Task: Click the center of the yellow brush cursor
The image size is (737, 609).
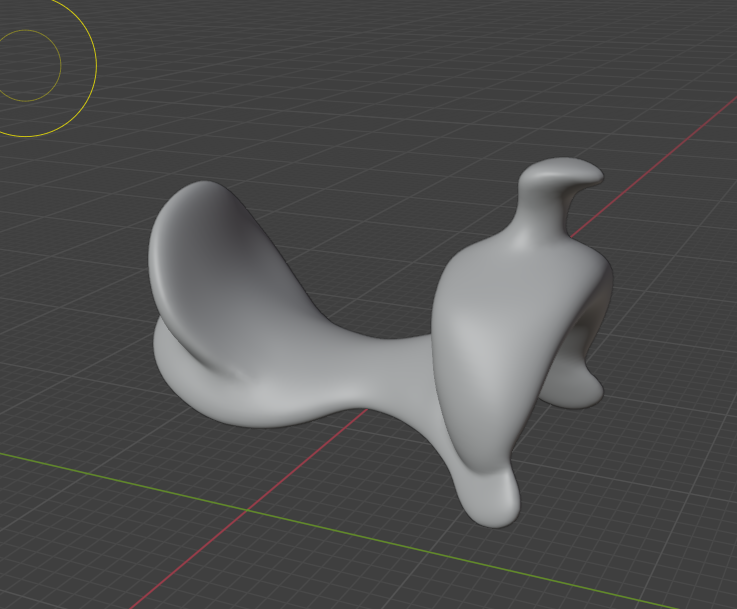Action: coord(26,65)
